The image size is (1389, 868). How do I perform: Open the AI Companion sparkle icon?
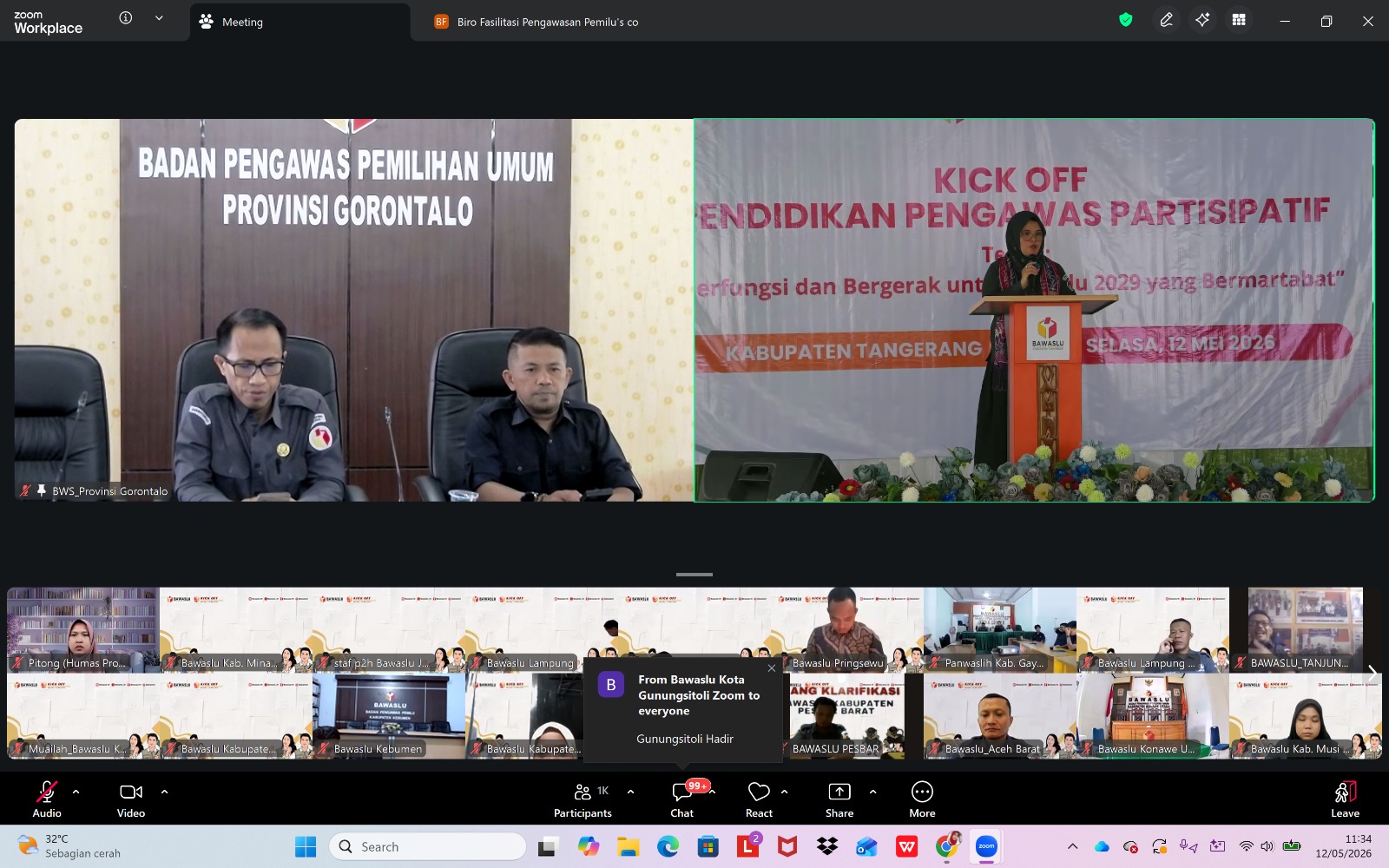coord(1202,20)
